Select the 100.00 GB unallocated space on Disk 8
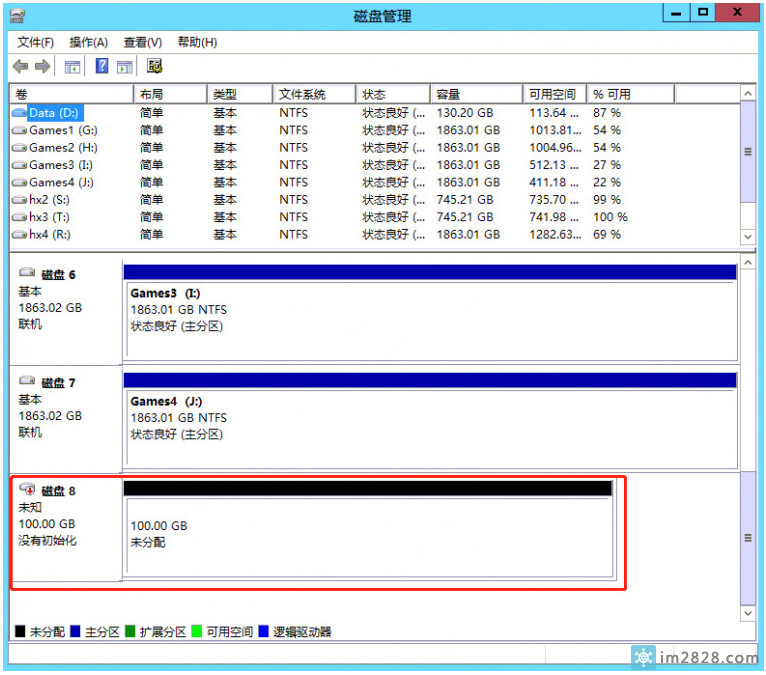 366,535
